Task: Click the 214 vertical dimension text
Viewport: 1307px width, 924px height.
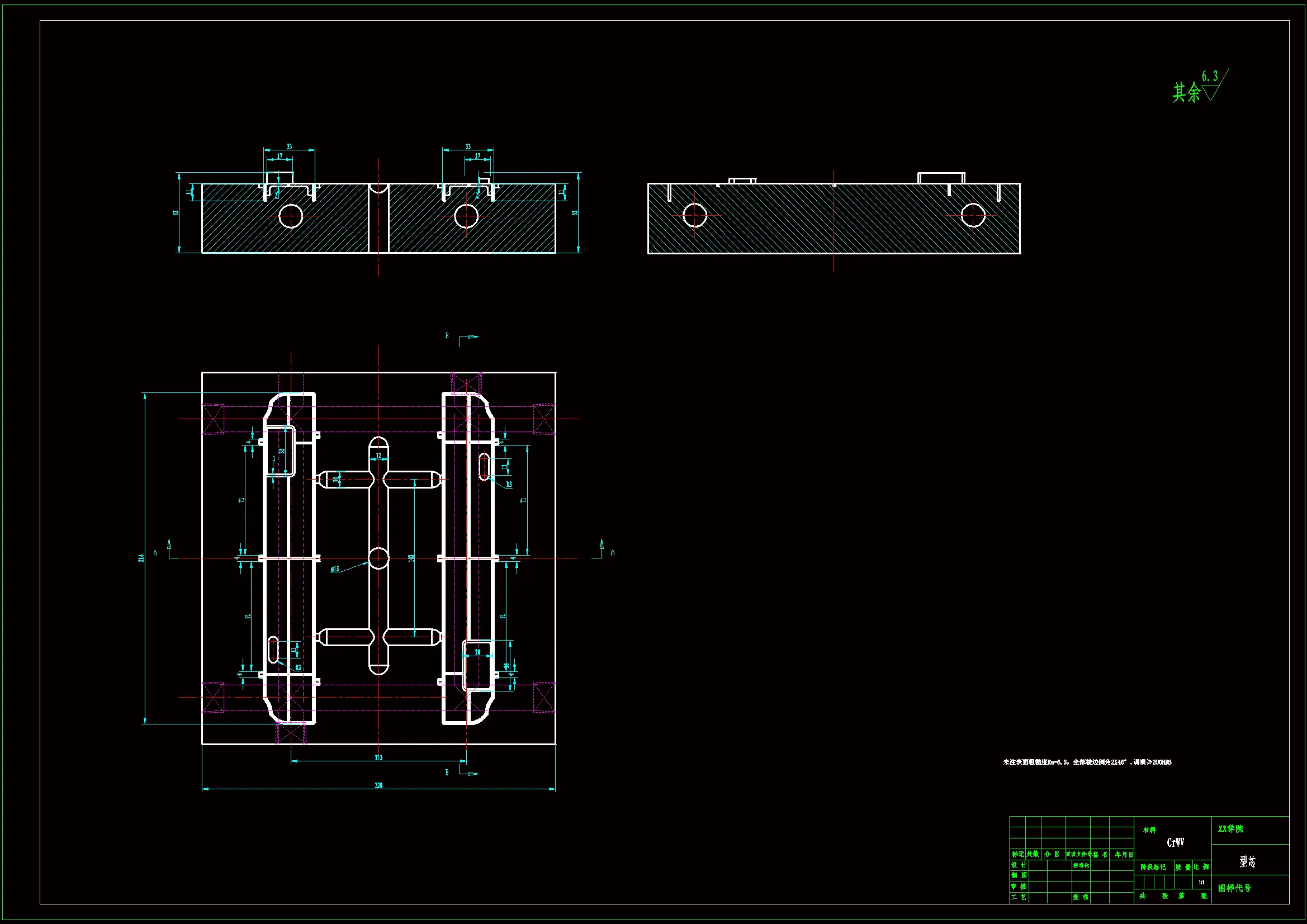Action: [x=141, y=558]
